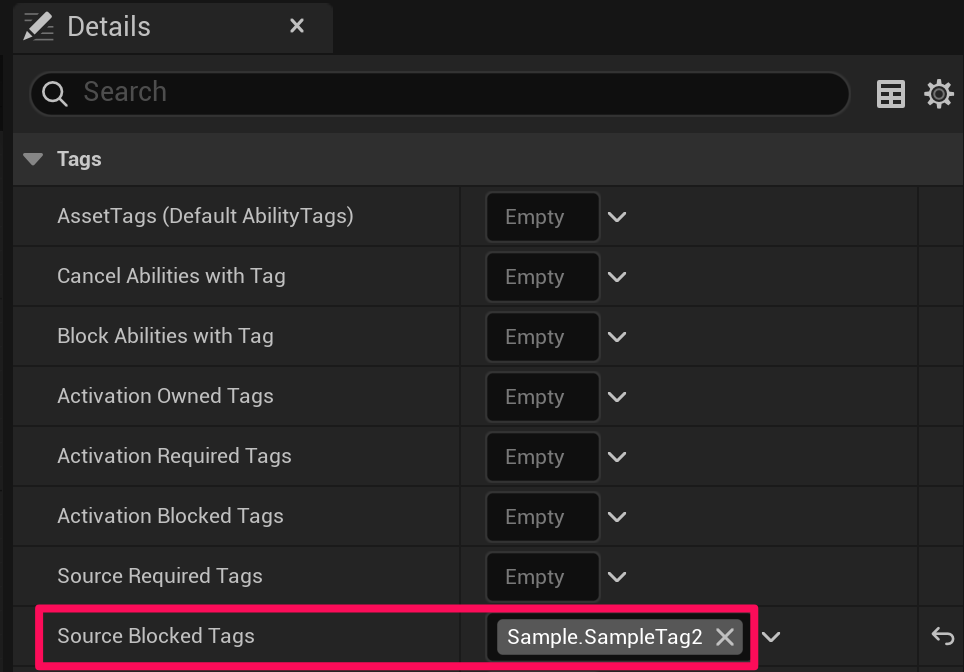Expand the Activation Owned Tags dropdown
The image size is (964, 672).
617,397
